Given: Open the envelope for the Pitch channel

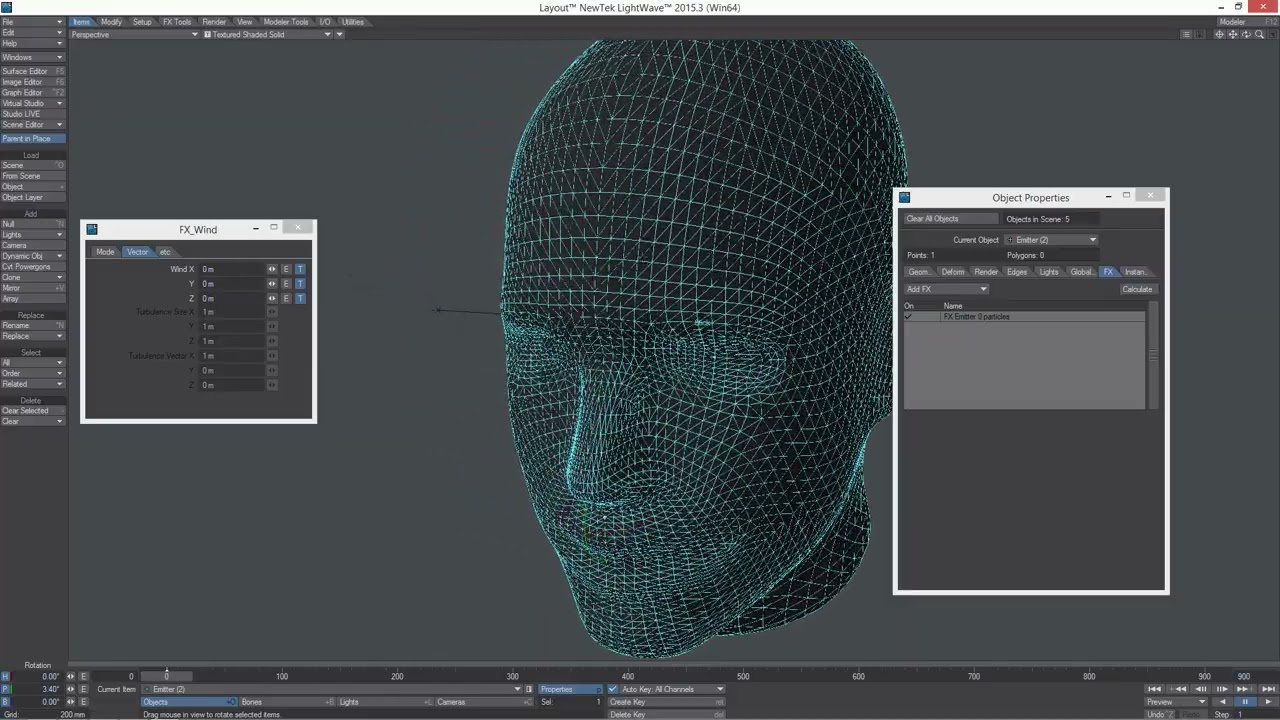Looking at the screenshot, I should pyautogui.click(x=83, y=689).
